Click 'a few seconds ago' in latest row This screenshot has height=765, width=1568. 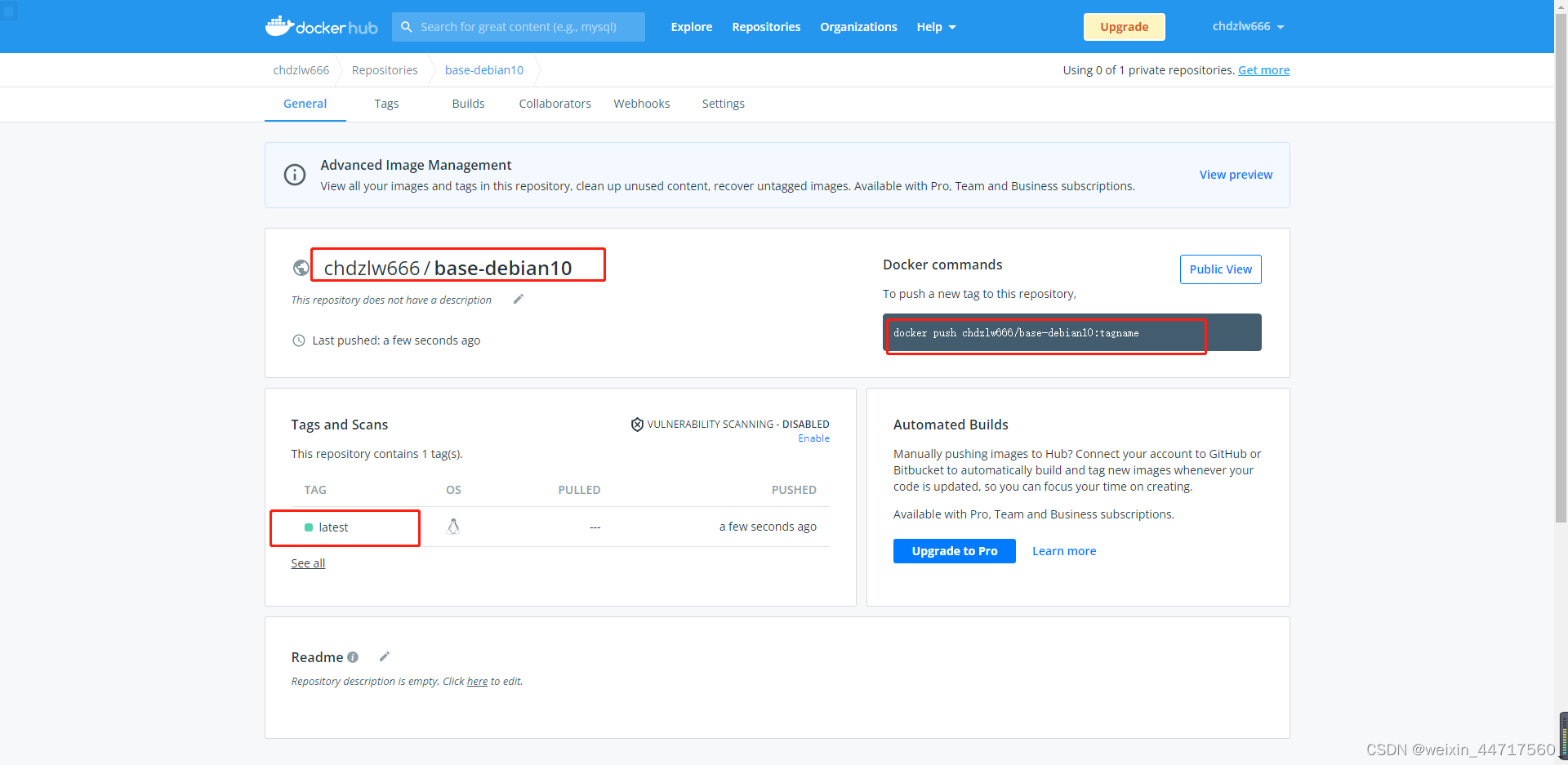point(768,527)
